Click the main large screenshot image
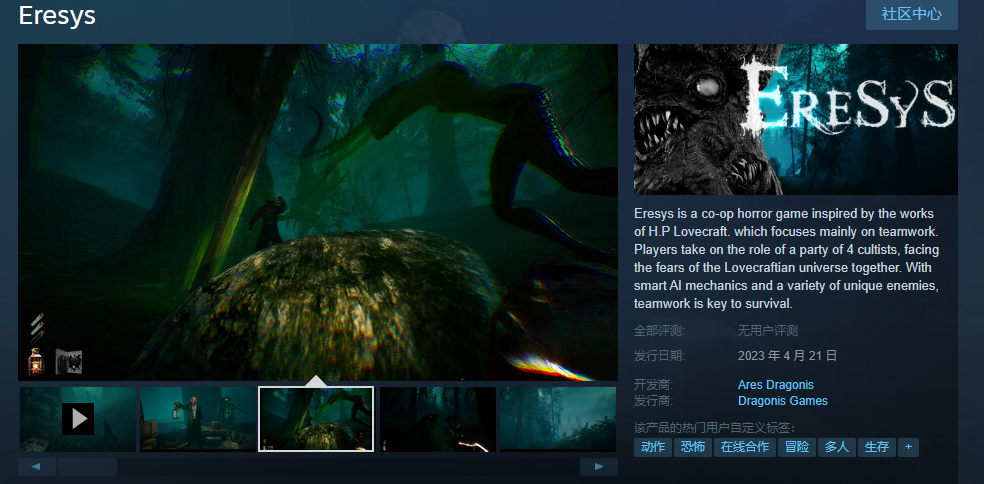The width and height of the screenshot is (984, 484). (x=317, y=212)
